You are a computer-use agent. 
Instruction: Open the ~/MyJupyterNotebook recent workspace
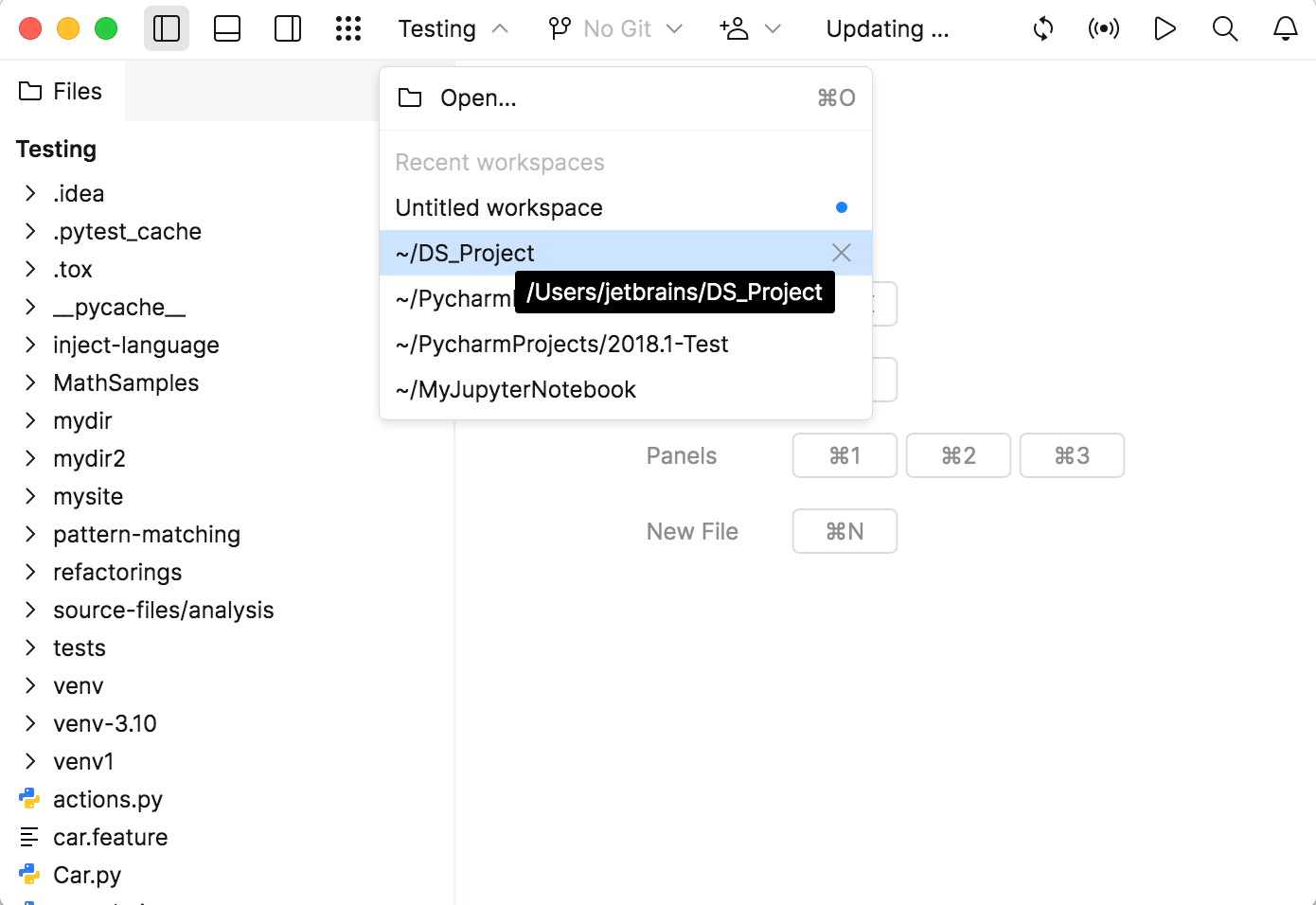point(515,389)
